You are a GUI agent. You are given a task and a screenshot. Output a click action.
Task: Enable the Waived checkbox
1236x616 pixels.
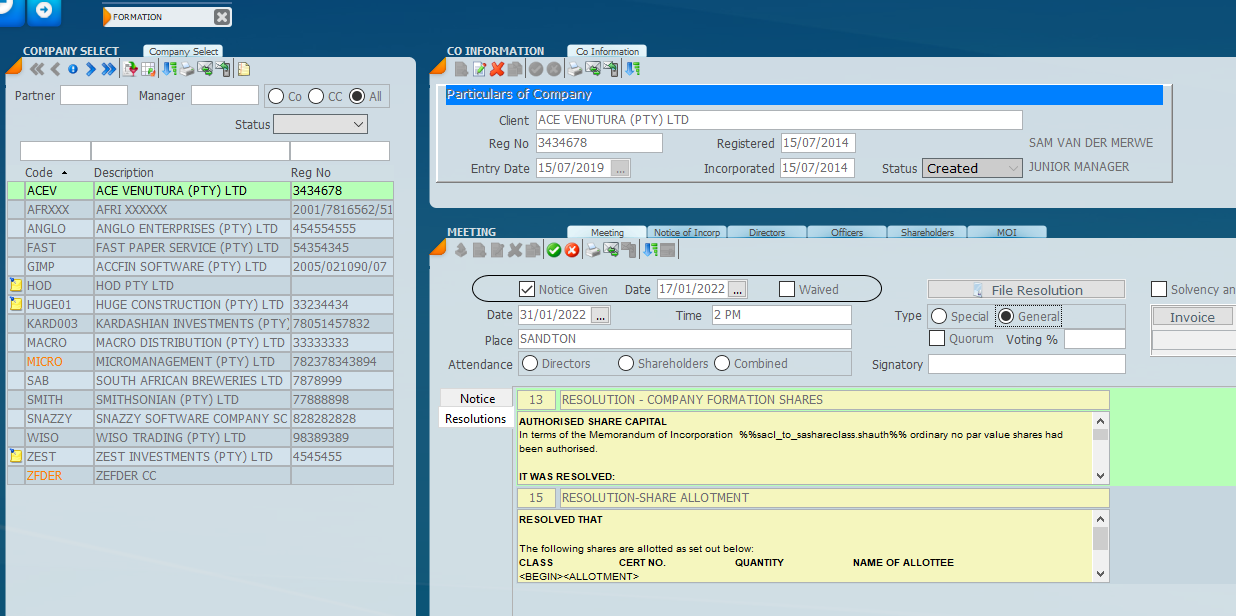(787, 289)
